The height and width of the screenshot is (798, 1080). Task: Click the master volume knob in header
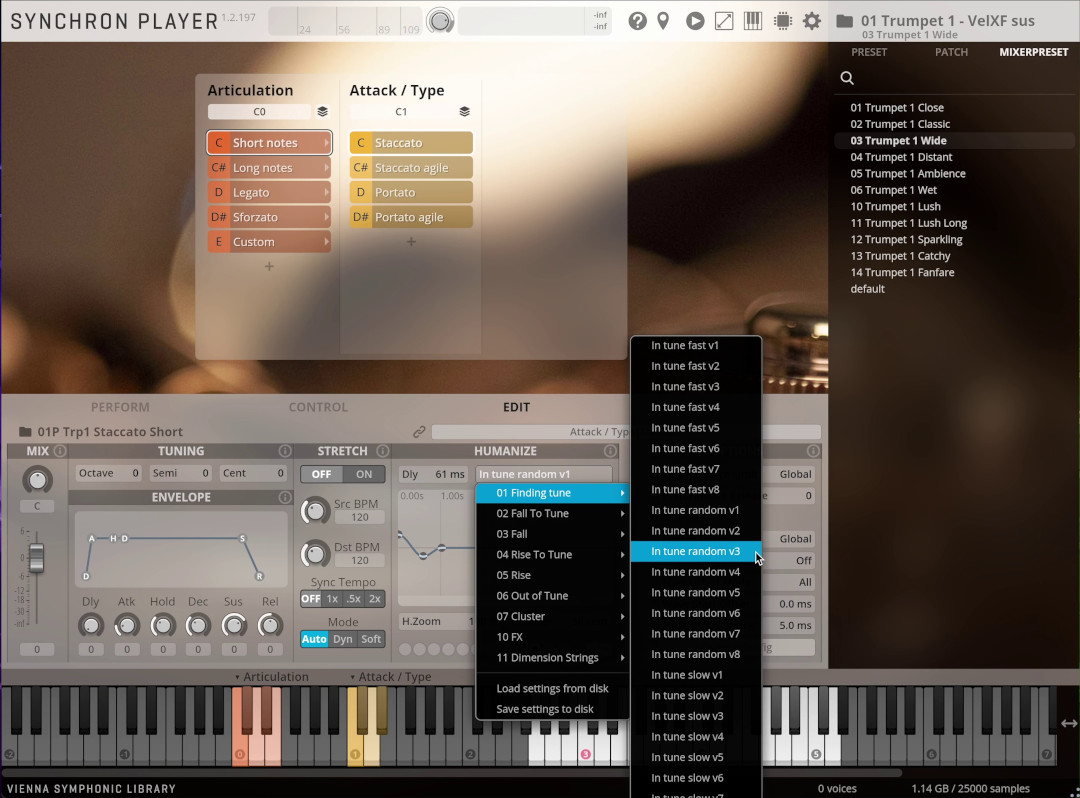click(x=440, y=21)
